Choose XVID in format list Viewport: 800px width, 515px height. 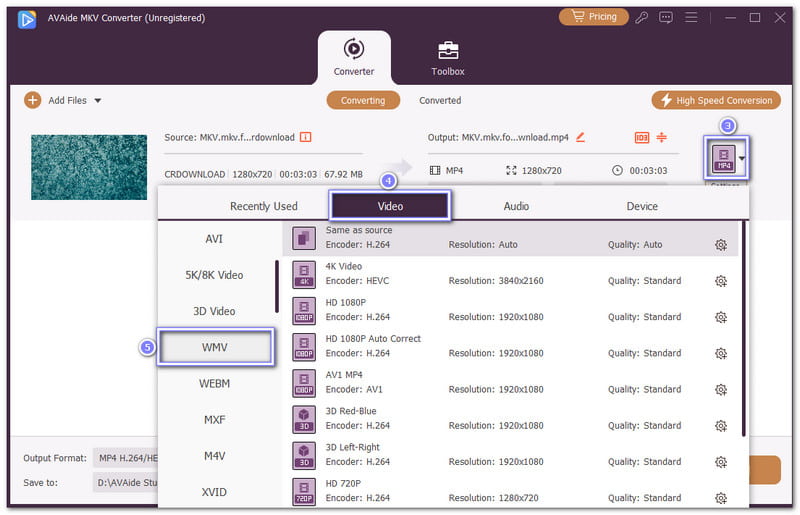[214, 492]
